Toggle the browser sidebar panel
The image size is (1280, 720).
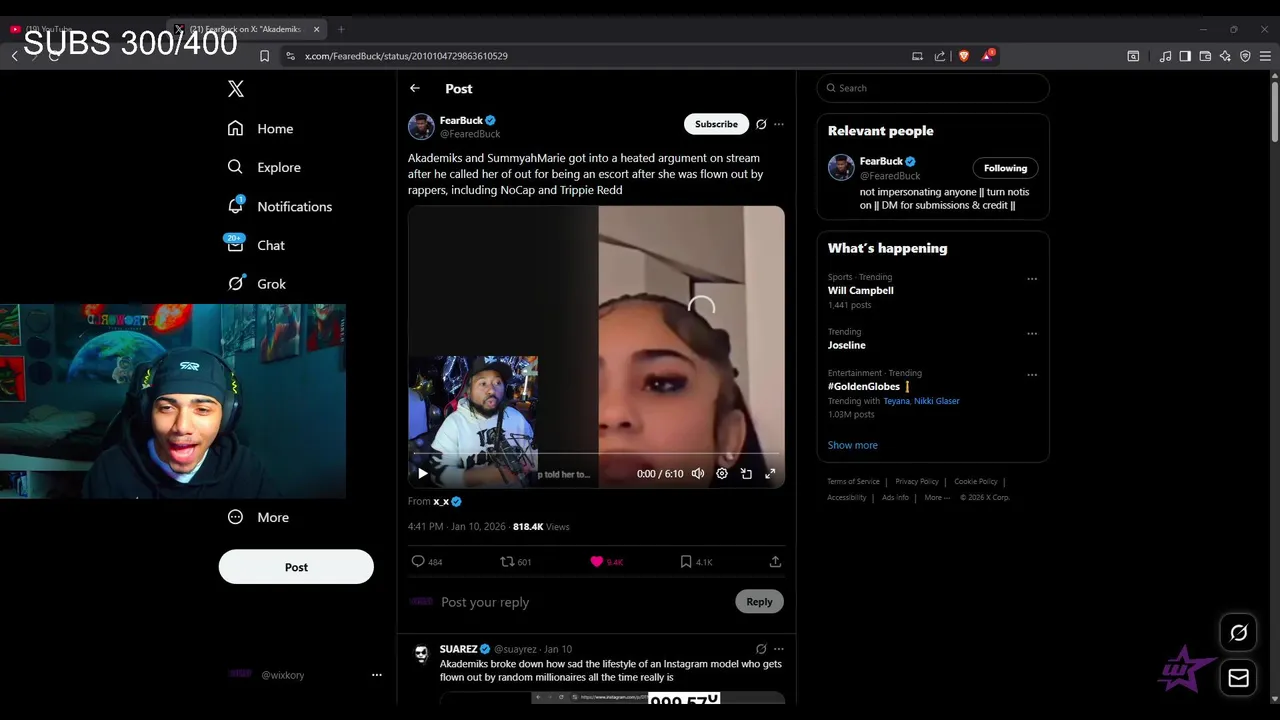click(x=1185, y=56)
